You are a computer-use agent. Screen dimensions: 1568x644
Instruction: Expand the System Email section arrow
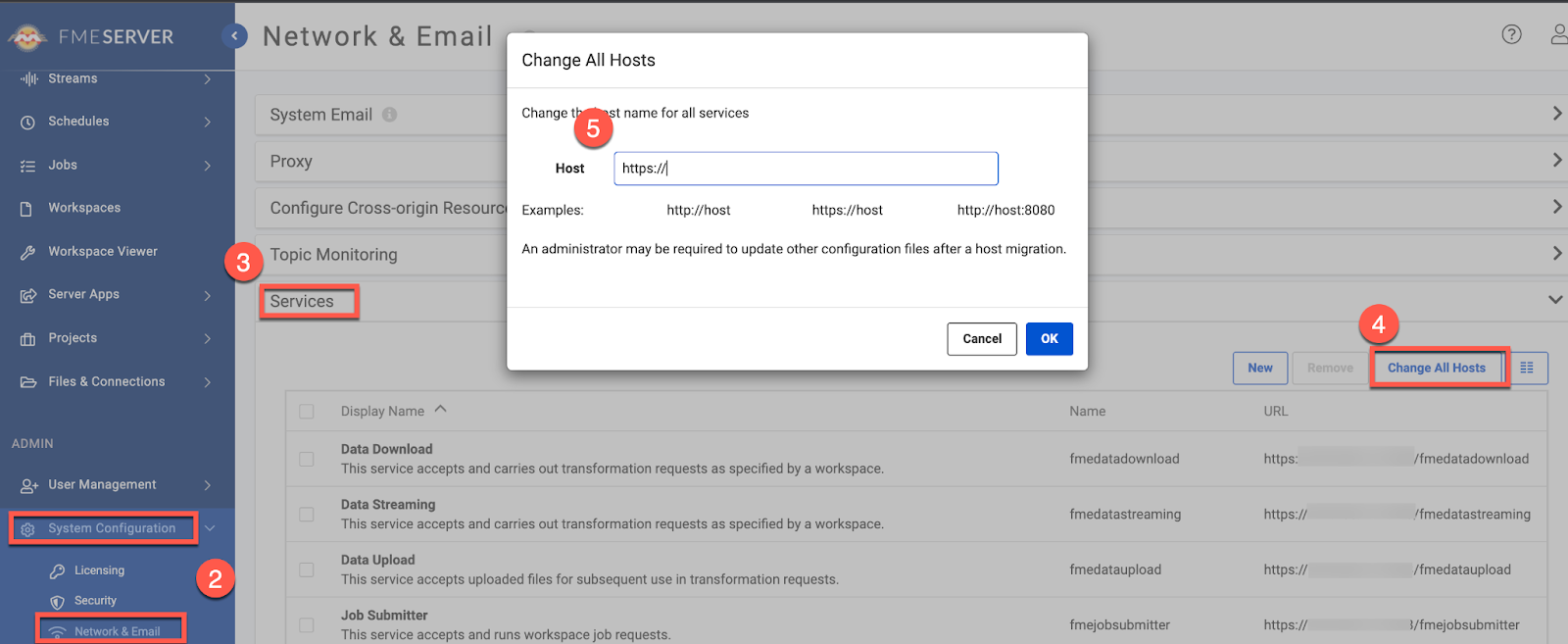point(1557,114)
